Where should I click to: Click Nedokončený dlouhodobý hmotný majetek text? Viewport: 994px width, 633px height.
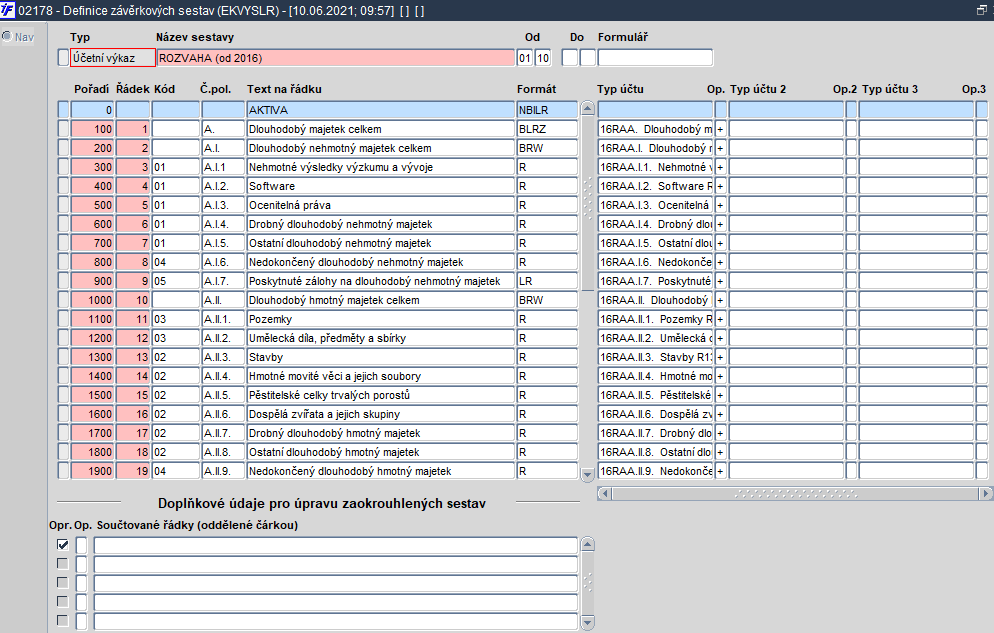(350, 471)
